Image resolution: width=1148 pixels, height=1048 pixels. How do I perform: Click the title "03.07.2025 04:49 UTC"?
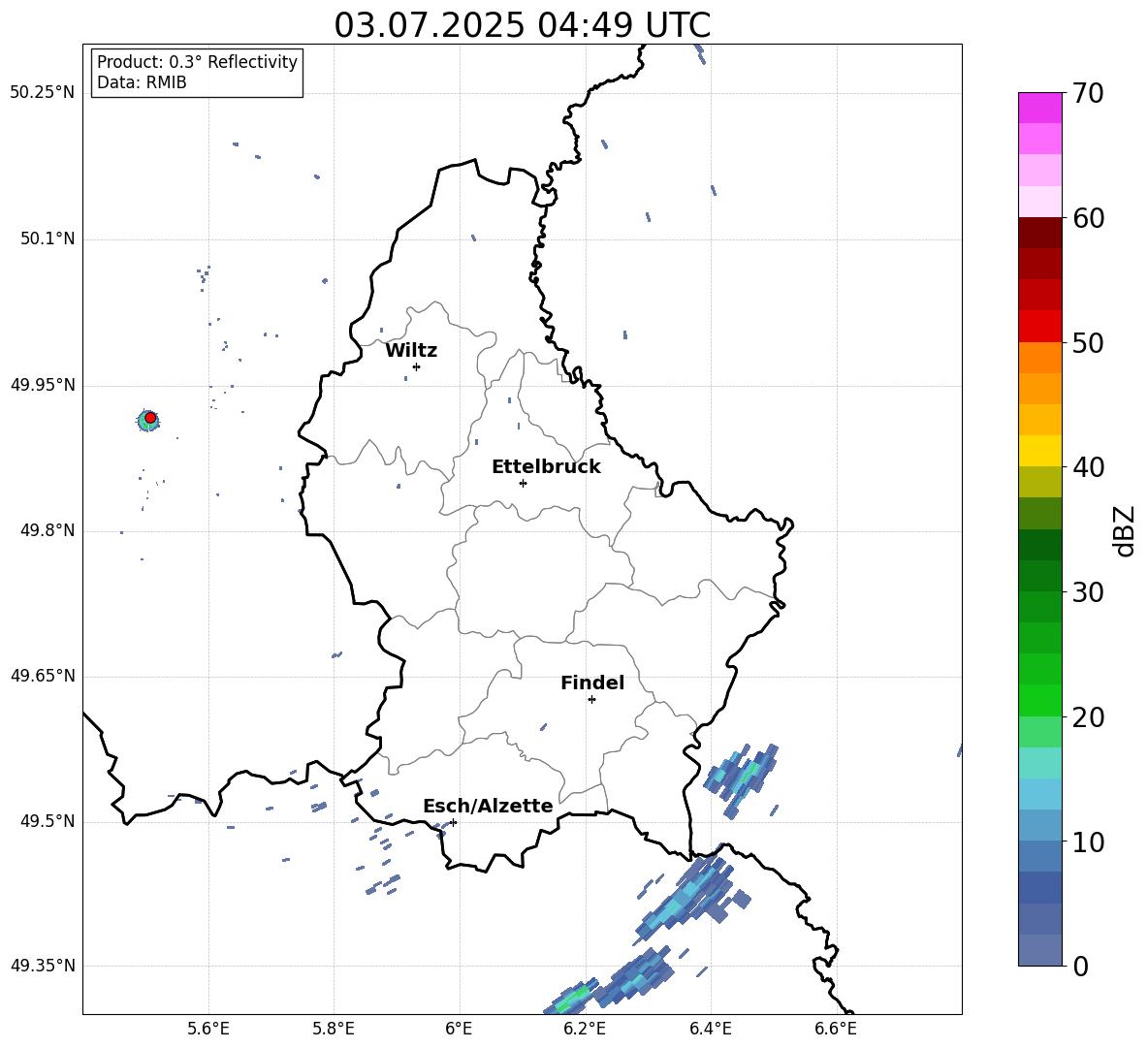click(x=522, y=25)
